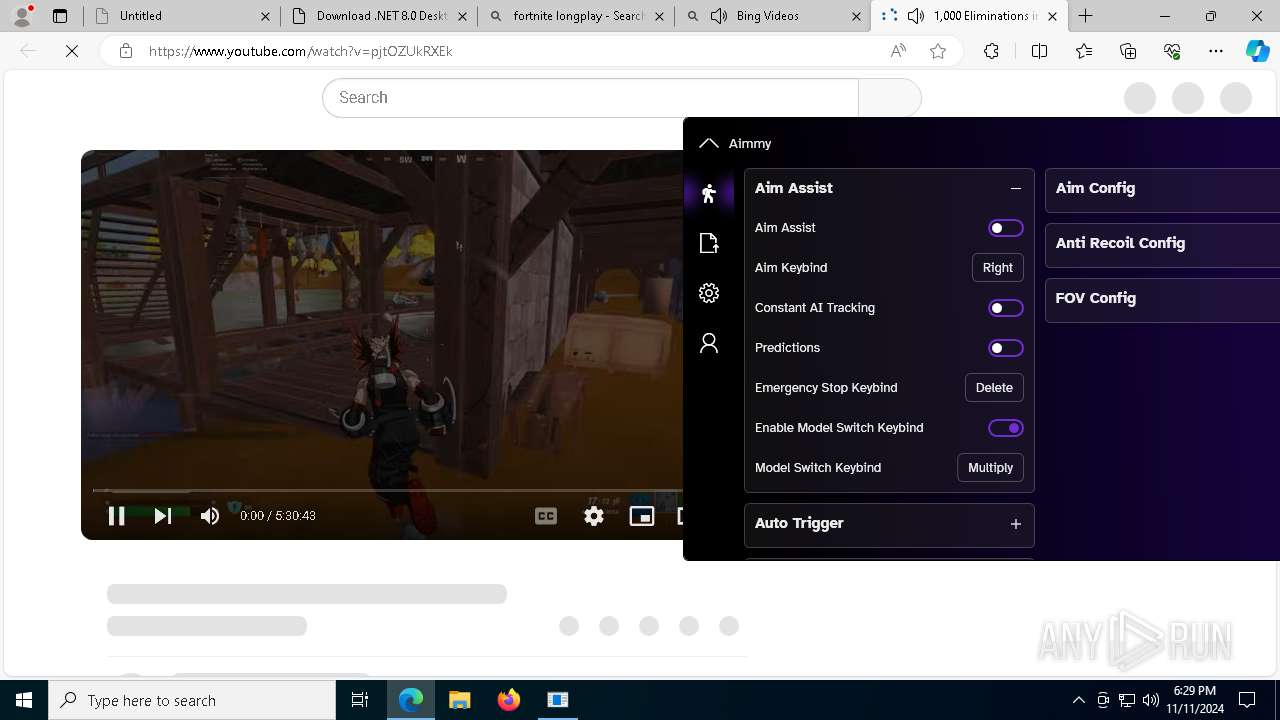The width and height of the screenshot is (1280, 720).
Task: Change Emergency Stop Keybind 'Delete' button
Action: click(x=994, y=388)
